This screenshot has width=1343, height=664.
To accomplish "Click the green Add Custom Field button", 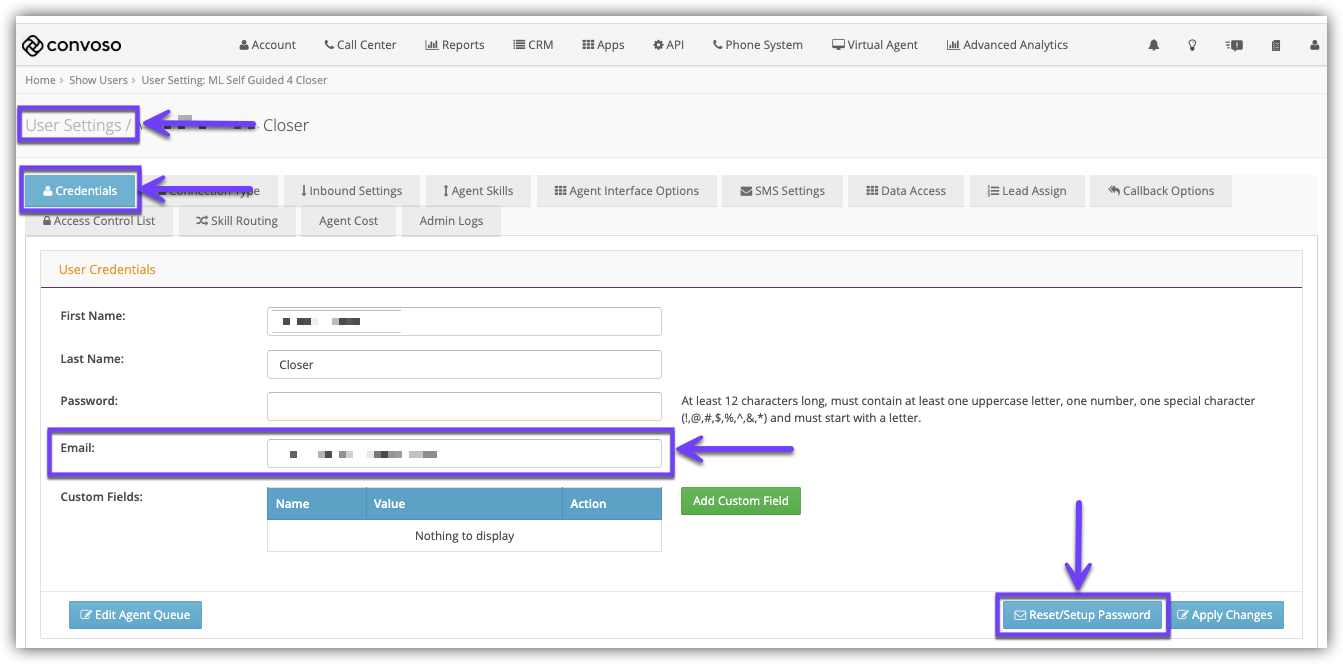I will pos(740,501).
